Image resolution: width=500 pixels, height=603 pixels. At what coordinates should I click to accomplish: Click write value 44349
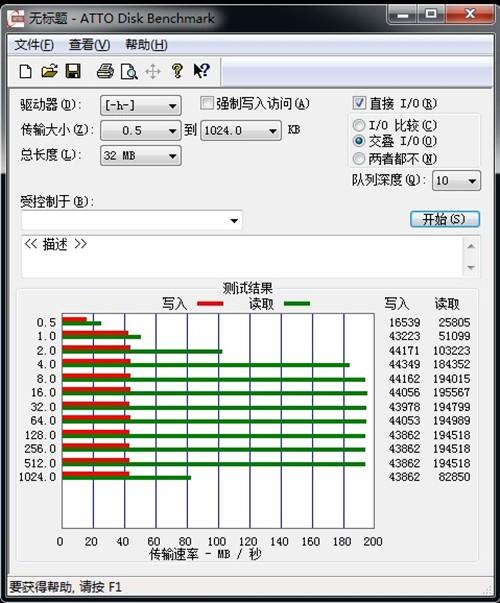[404, 364]
